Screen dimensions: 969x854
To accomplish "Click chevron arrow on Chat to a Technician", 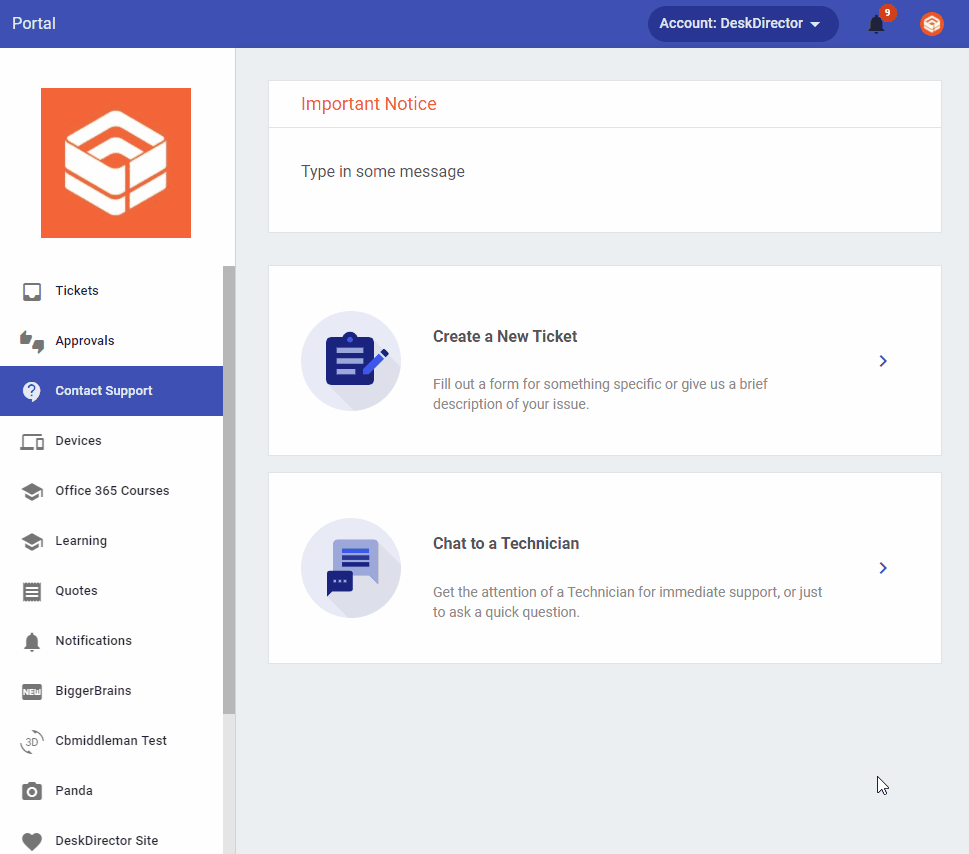I will tap(883, 568).
